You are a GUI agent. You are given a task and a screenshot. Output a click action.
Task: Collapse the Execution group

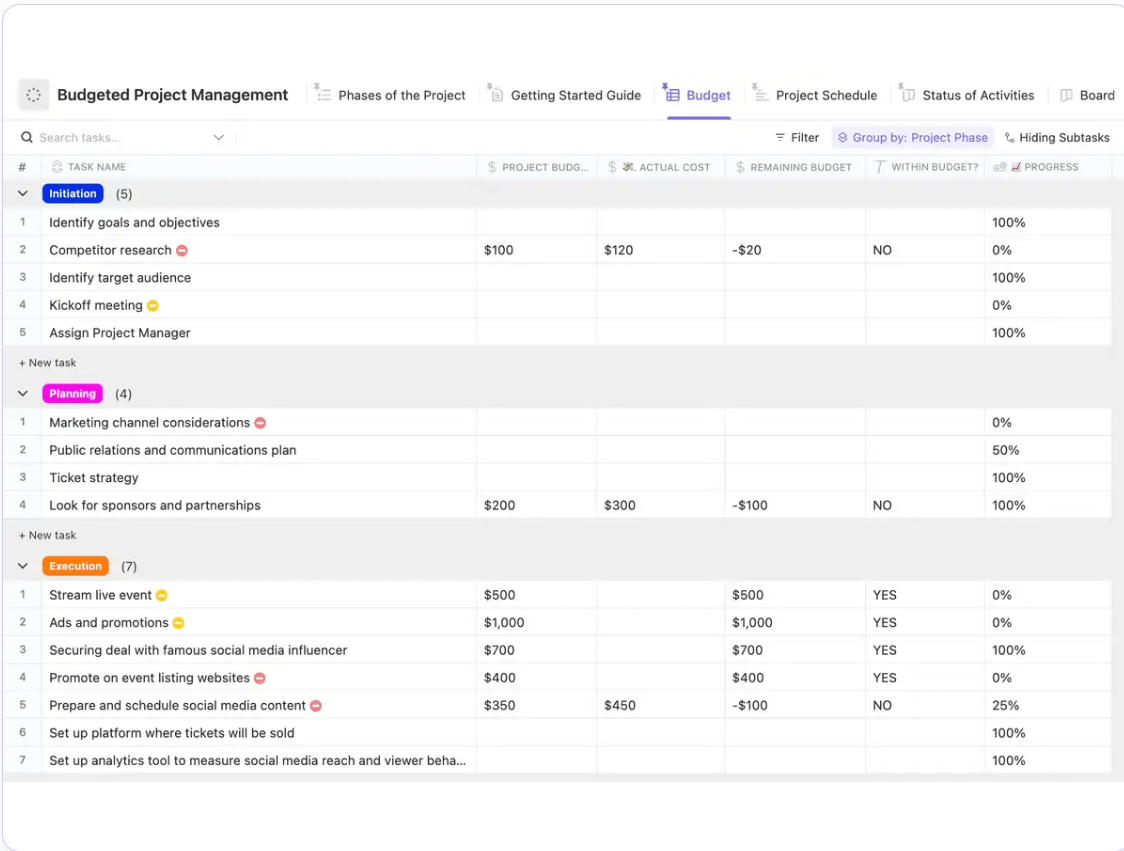23,566
